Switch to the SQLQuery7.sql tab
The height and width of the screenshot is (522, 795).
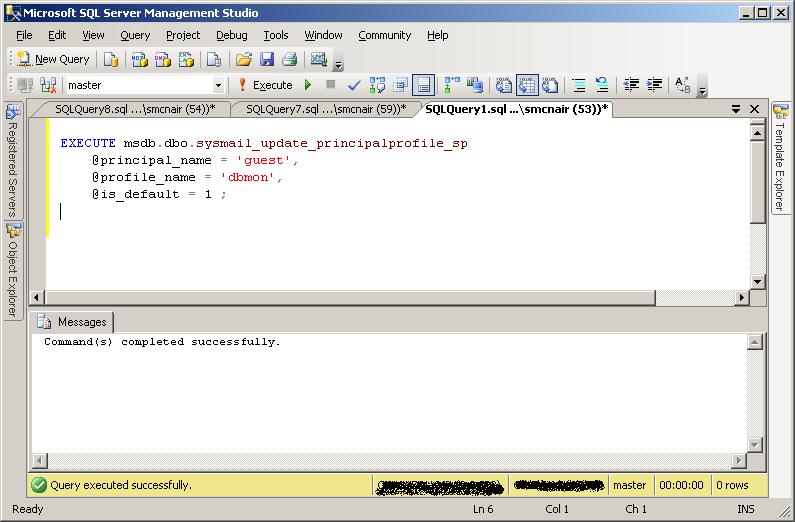pyautogui.click(x=326, y=109)
